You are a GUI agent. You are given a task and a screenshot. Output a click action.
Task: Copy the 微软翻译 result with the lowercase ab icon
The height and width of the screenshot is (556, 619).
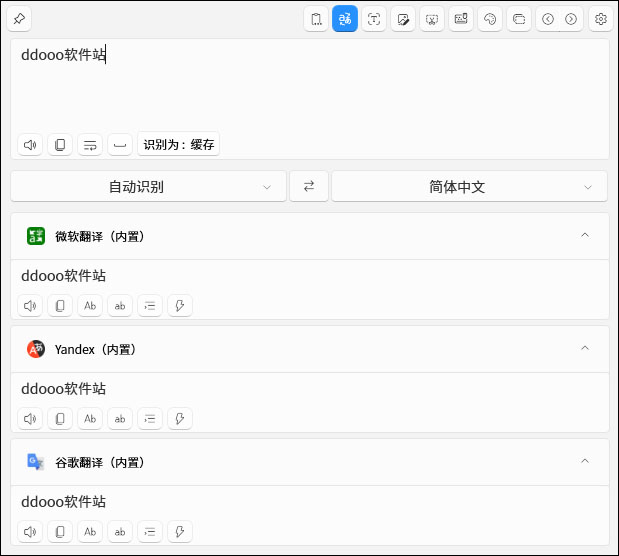120,306
